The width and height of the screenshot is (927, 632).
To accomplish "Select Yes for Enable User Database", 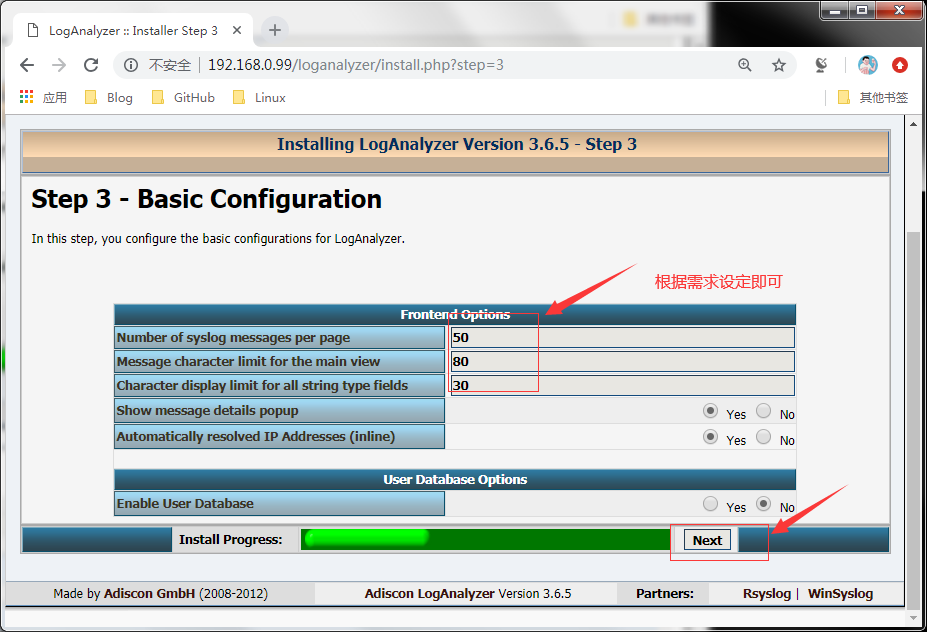I will pos(711,504).
